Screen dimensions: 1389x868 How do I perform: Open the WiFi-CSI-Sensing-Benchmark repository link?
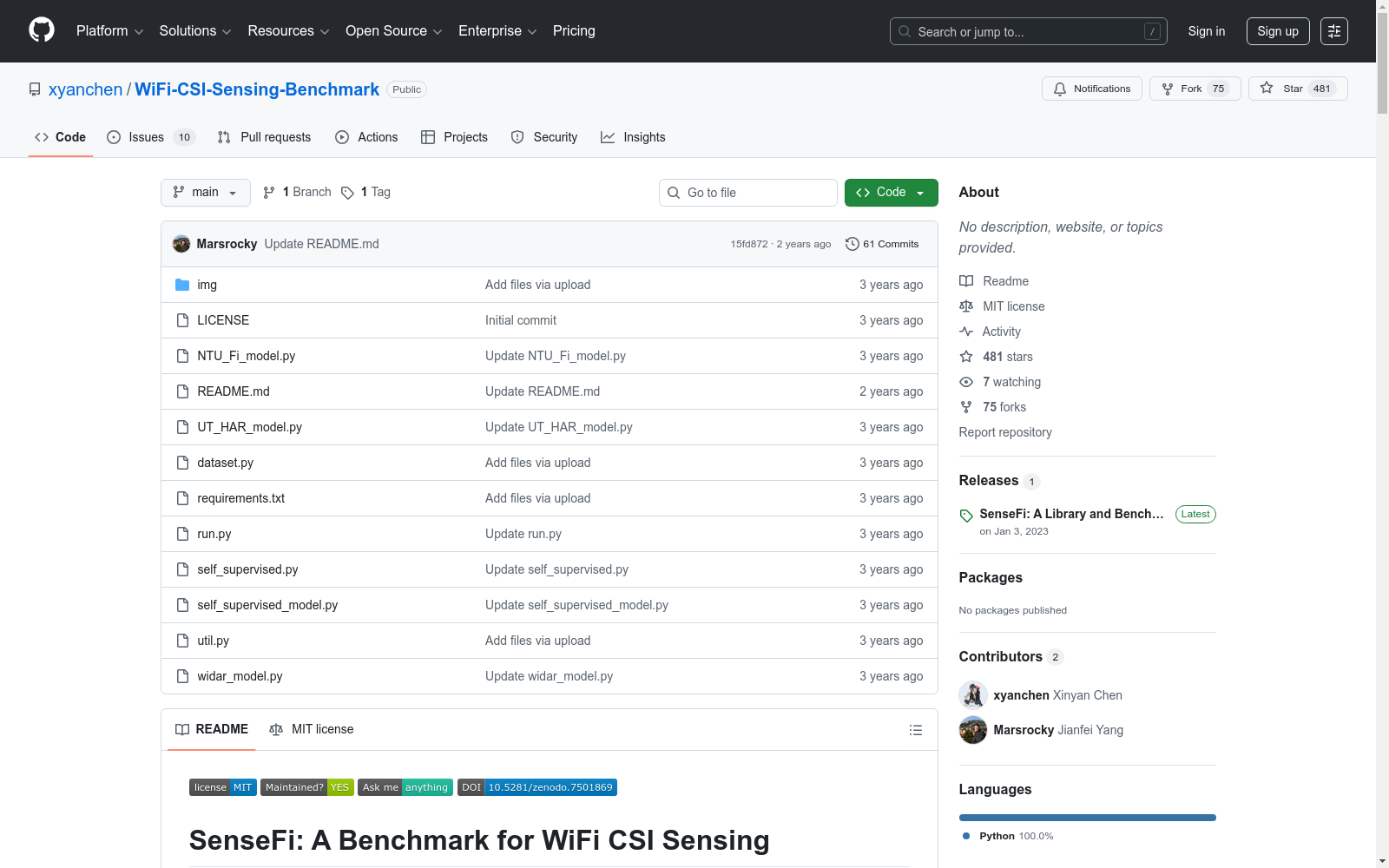[x=257, y=89]
